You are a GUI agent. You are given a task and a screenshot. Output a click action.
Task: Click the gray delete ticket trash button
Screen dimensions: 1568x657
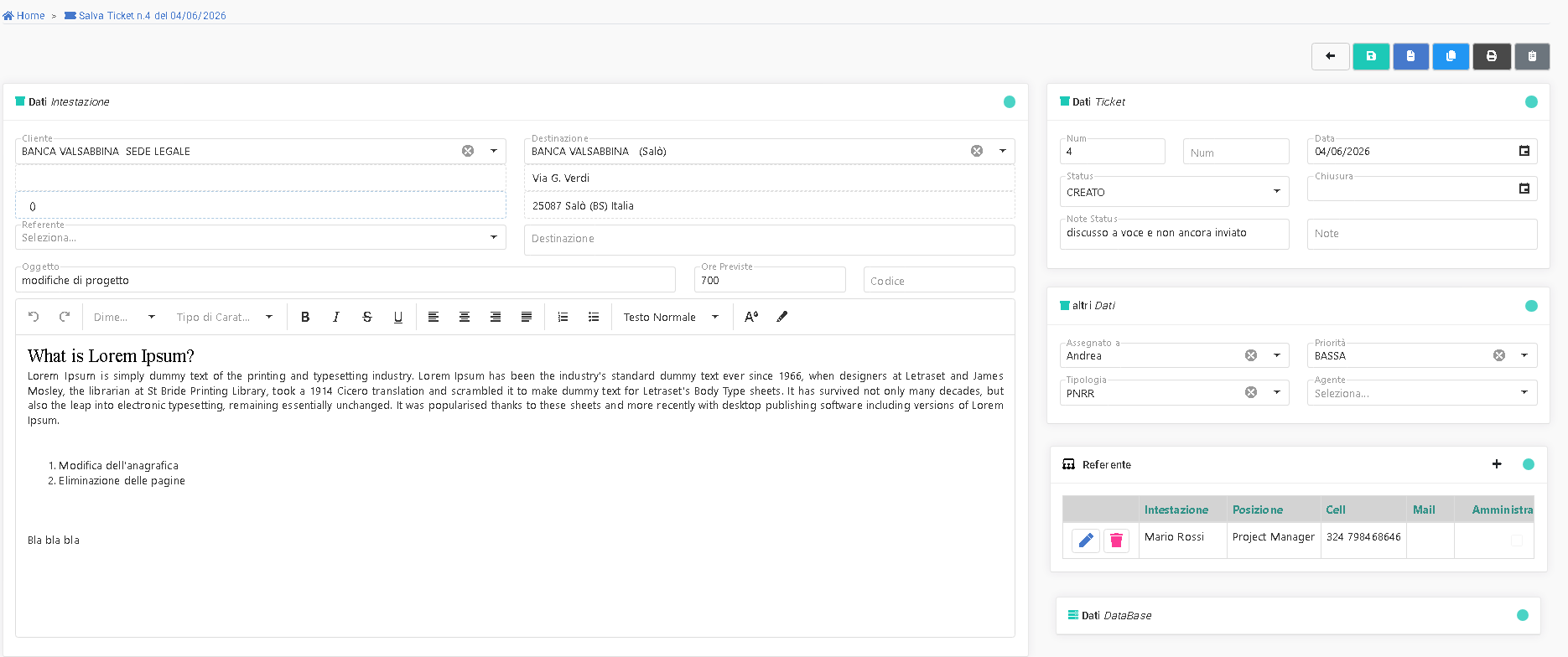tap(1532, 56)
